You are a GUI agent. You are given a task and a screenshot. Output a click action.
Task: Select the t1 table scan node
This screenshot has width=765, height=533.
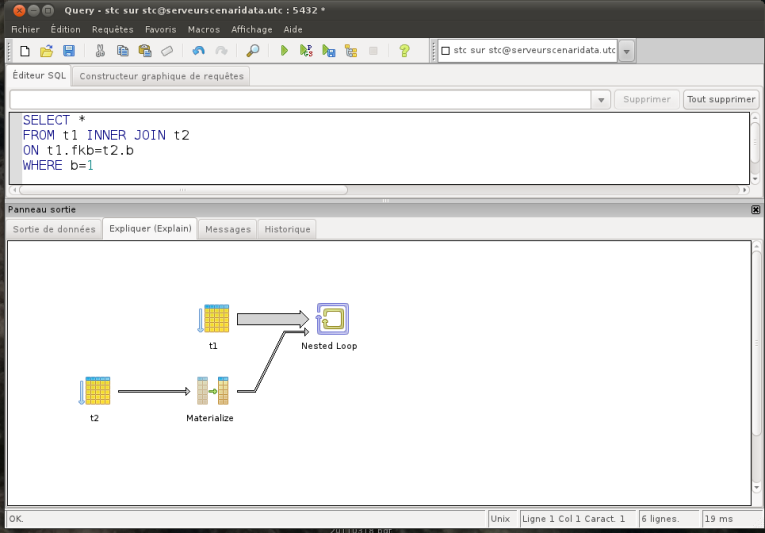(213, 319)
